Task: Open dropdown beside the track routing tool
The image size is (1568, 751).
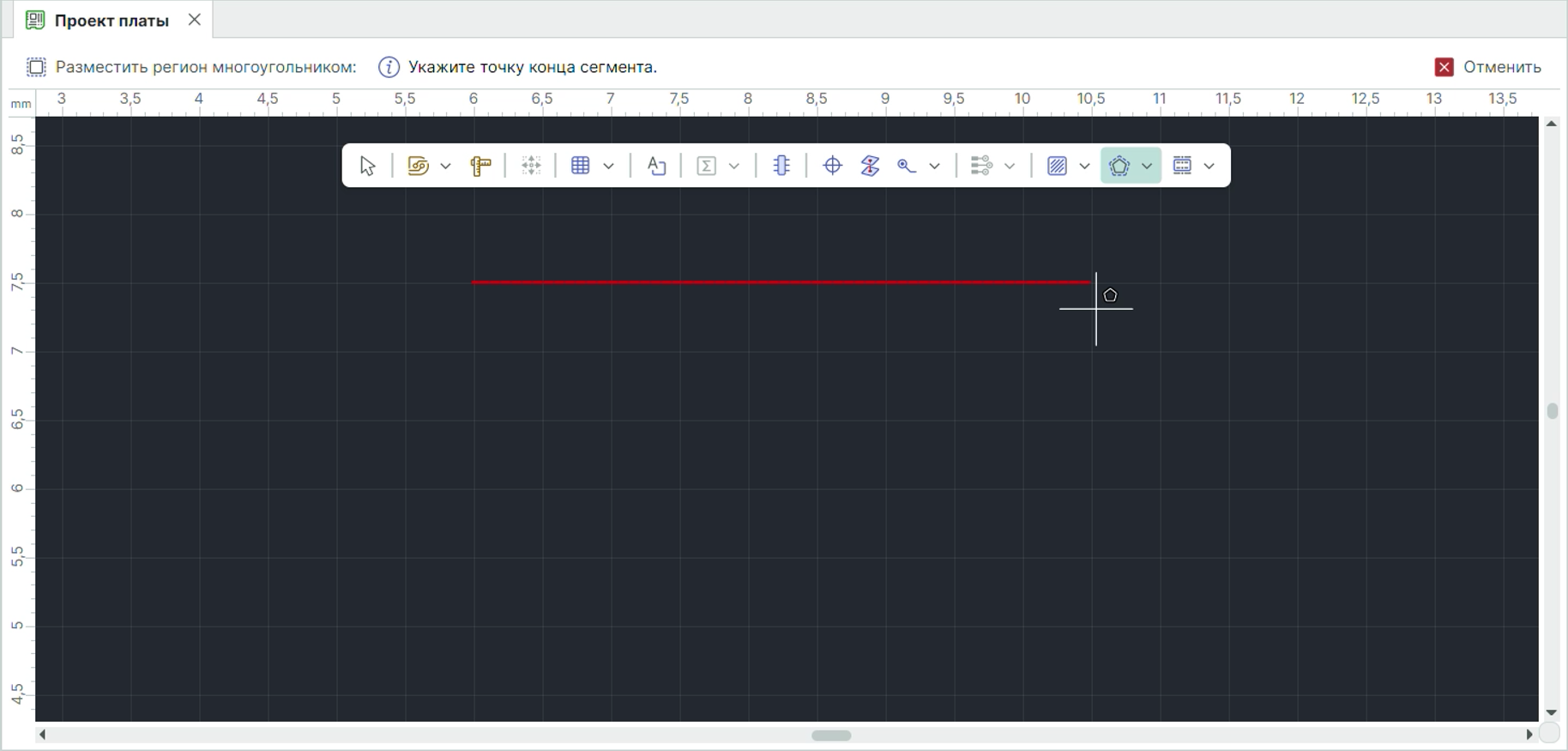Action: pos(934,167)
